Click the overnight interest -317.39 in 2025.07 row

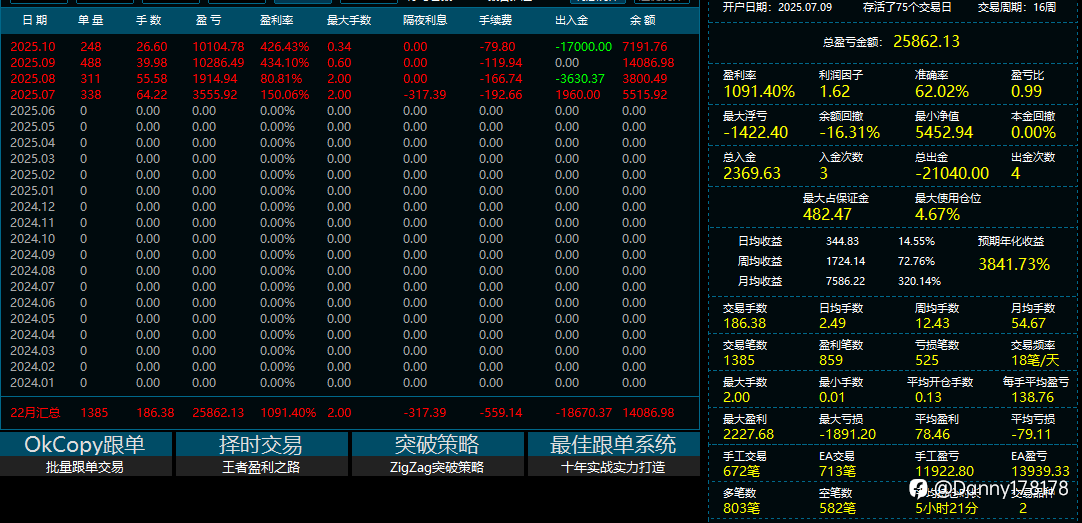(x=425, y=95)
